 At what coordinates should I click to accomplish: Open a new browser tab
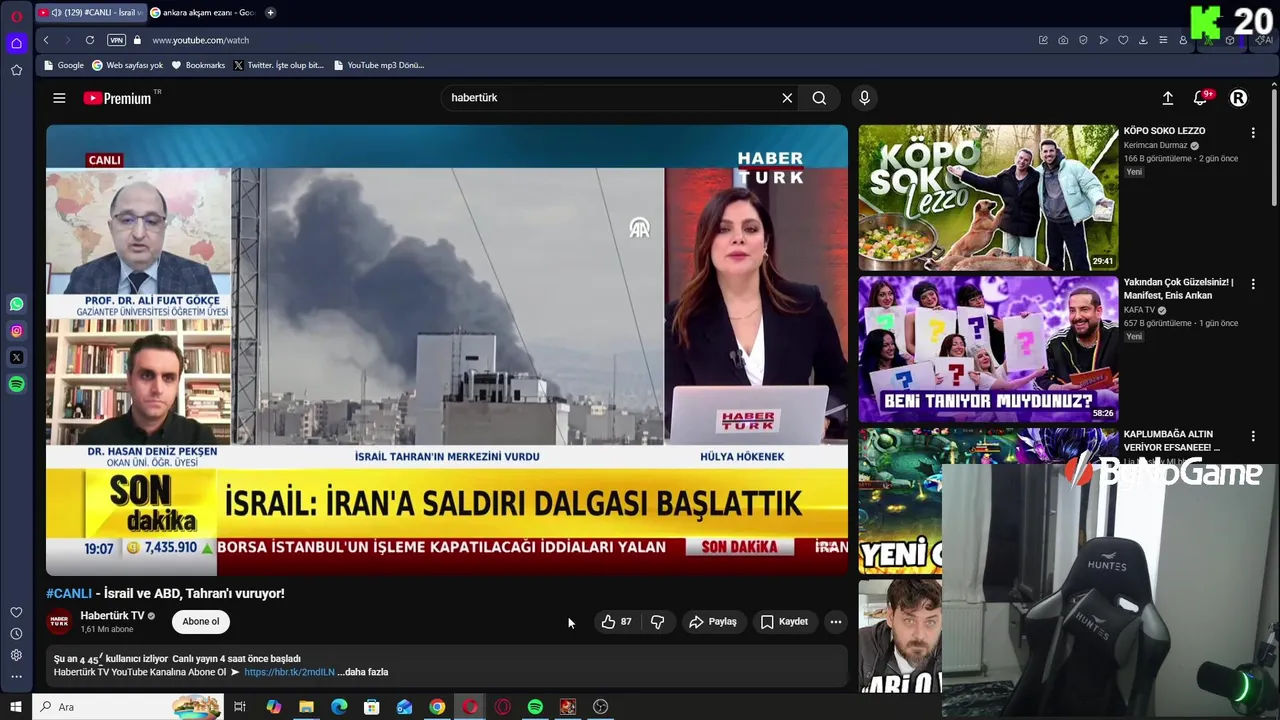click(270, 12)
